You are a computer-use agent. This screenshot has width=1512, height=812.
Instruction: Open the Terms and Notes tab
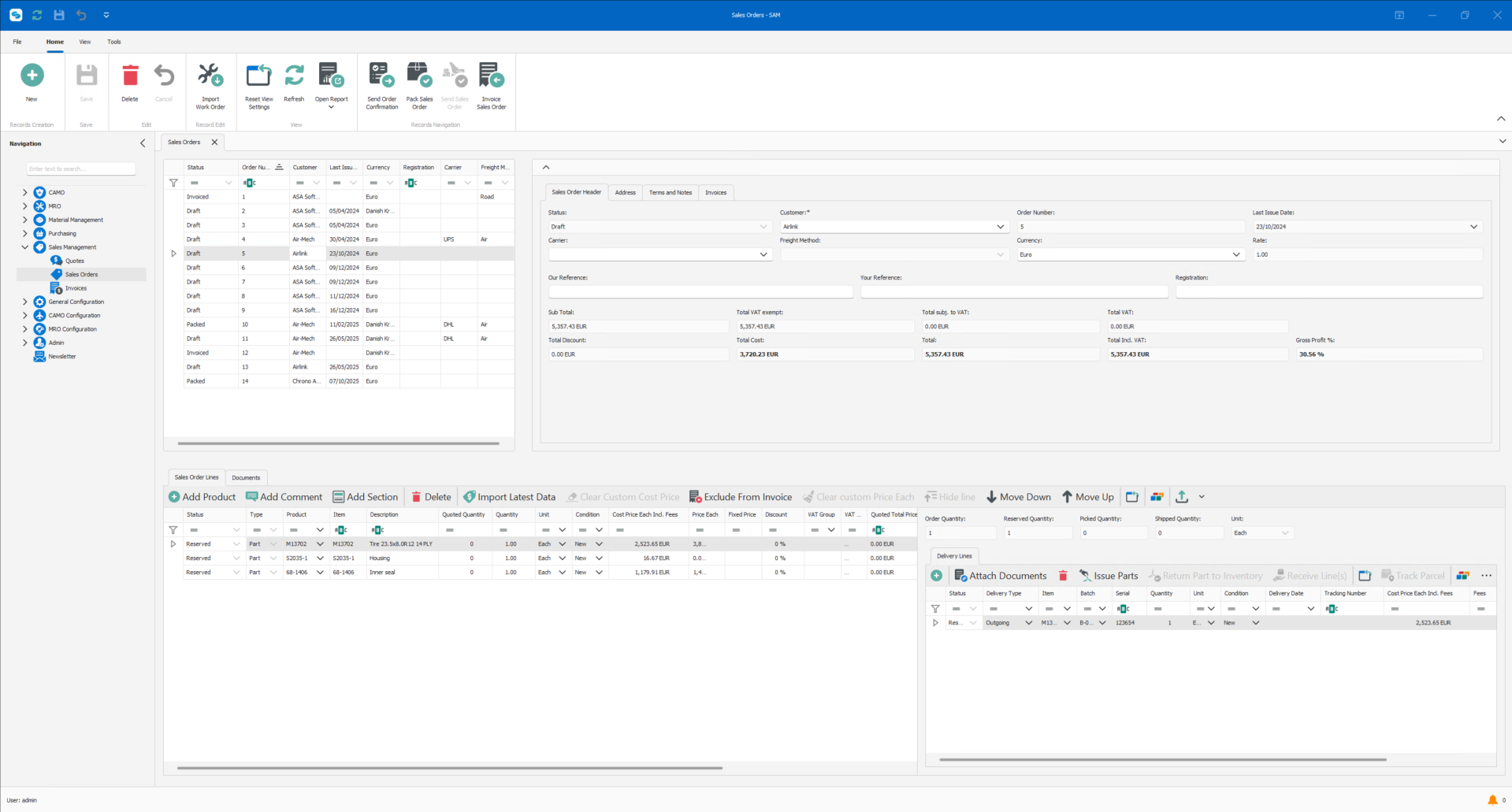click(671, 192)
